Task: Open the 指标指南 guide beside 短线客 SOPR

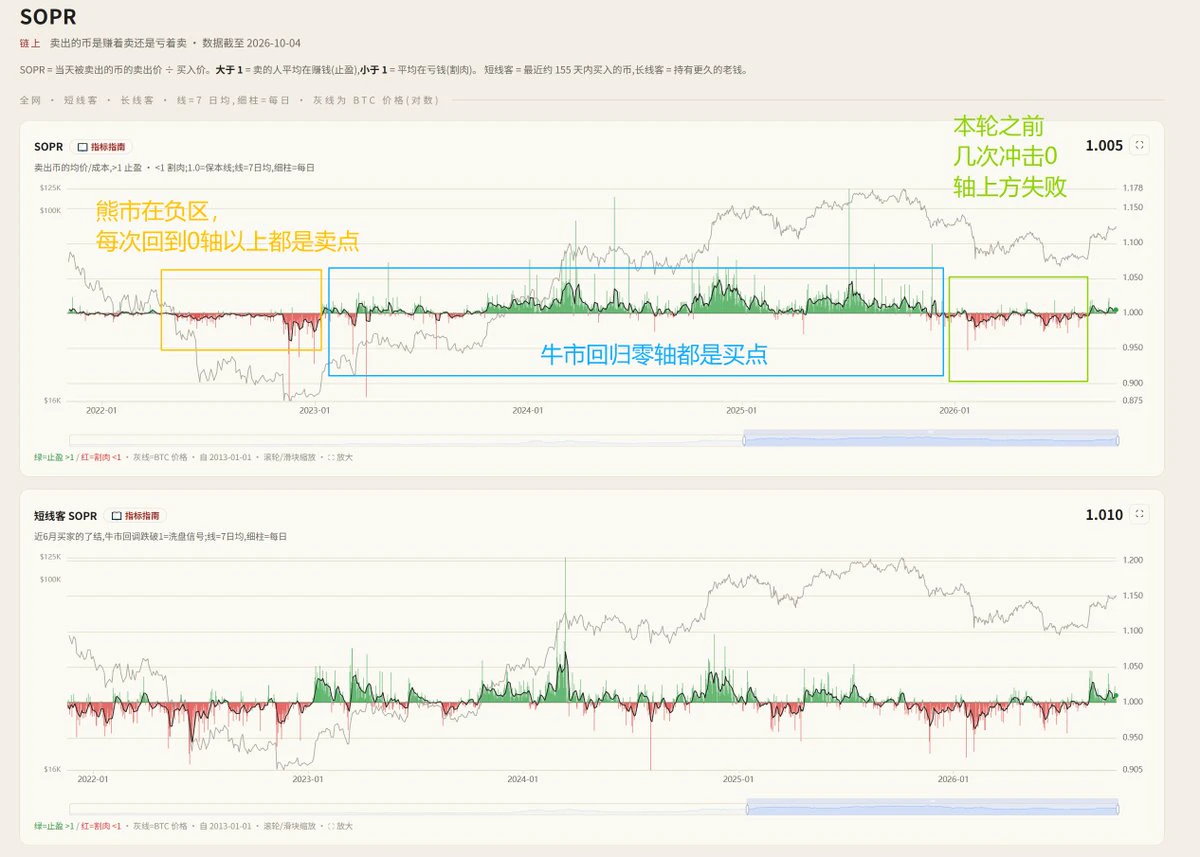Action: coord(134,516)
